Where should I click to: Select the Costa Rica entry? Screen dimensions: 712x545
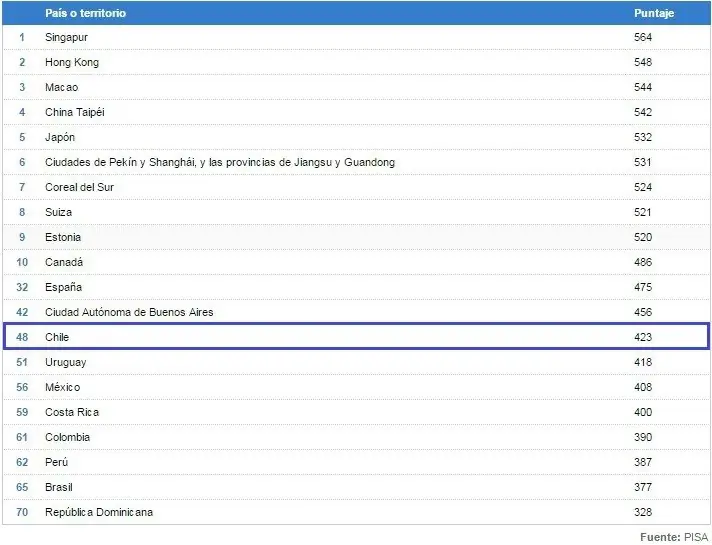(72, 412)
